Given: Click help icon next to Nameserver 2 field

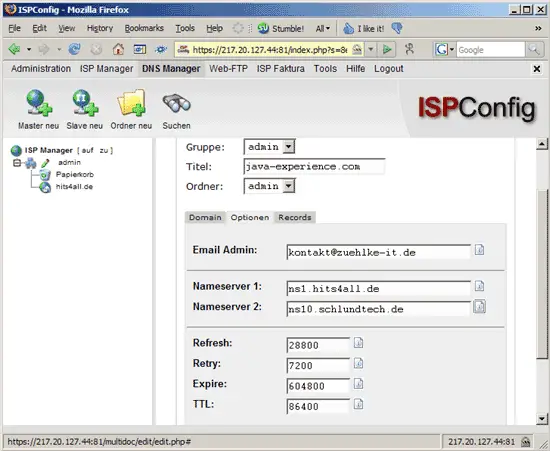Looking at the screenshot, I should pyautogui.click(x=479, y=307).
